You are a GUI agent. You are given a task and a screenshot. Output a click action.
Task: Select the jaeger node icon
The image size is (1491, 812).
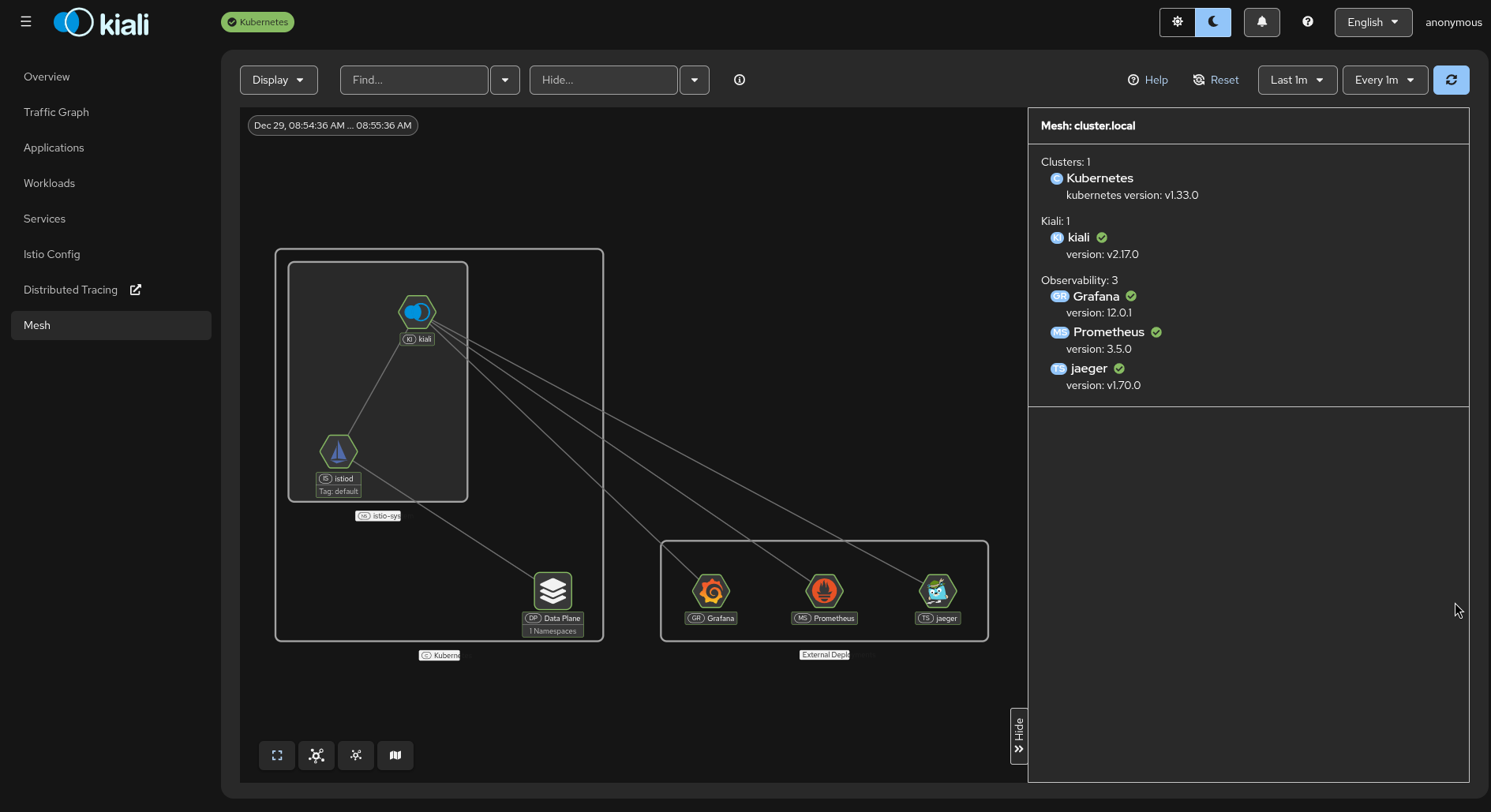point(938,591)
